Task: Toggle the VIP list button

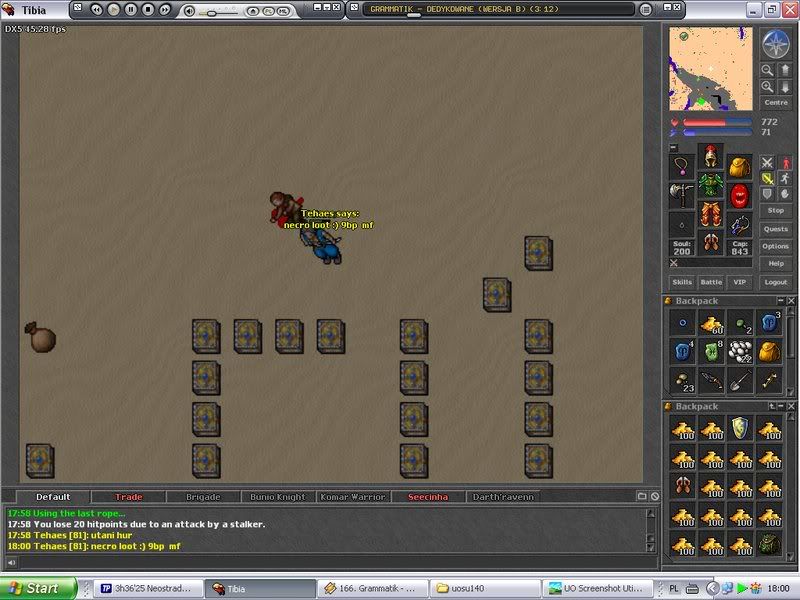Action: (740, 282)
